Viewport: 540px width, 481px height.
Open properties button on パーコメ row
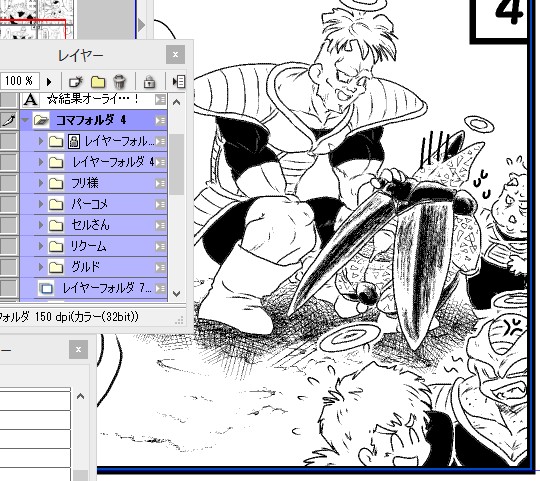(x=160, y=205)
